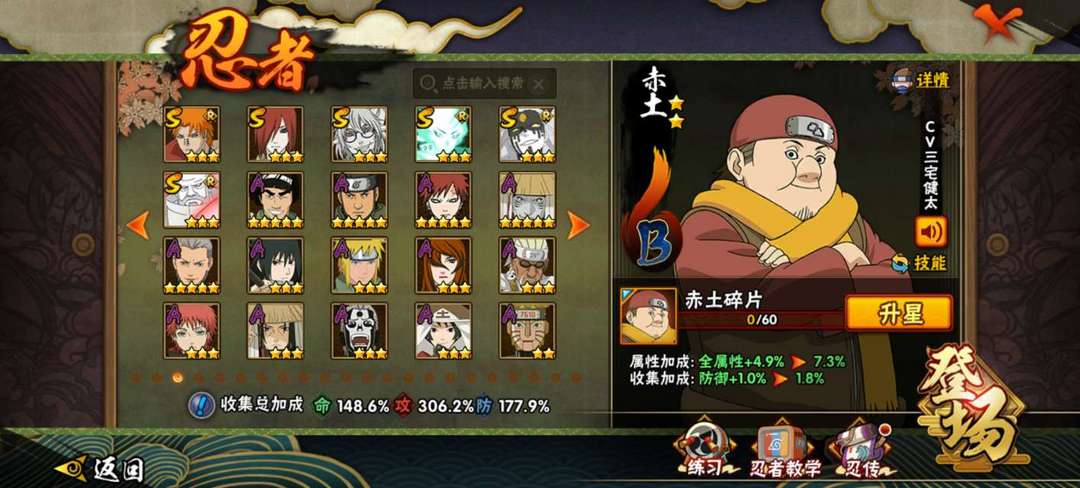Open the 忍传 ninja story icon

point(861,452)
